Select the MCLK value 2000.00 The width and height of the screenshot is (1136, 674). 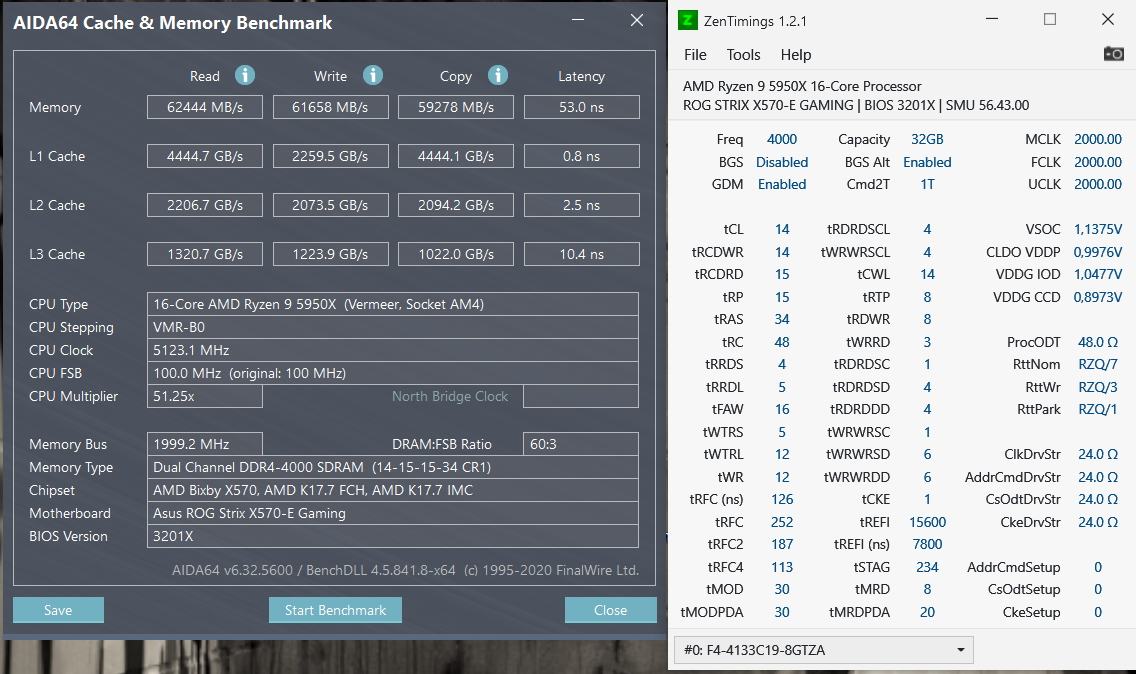coord(1098,139)
